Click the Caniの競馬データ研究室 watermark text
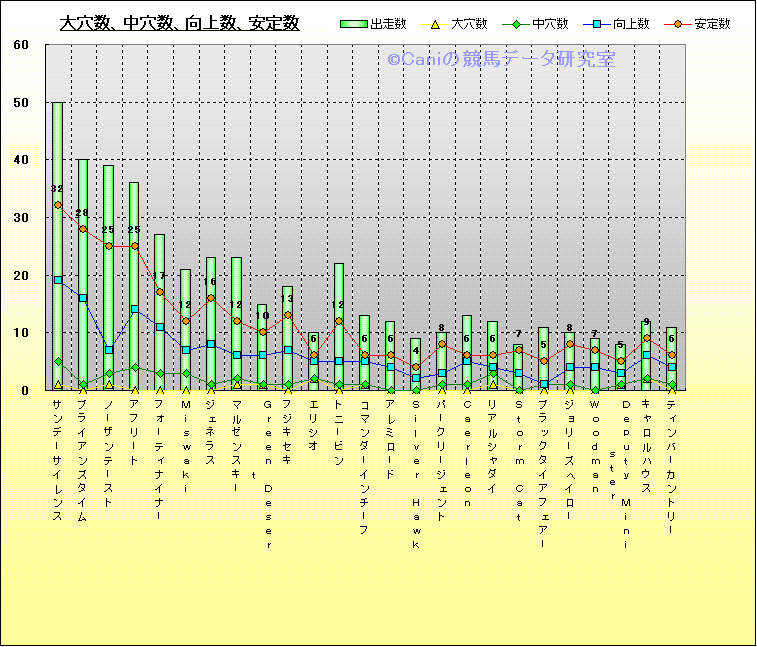The image size is (757, 647). click(x=501, y=60)
